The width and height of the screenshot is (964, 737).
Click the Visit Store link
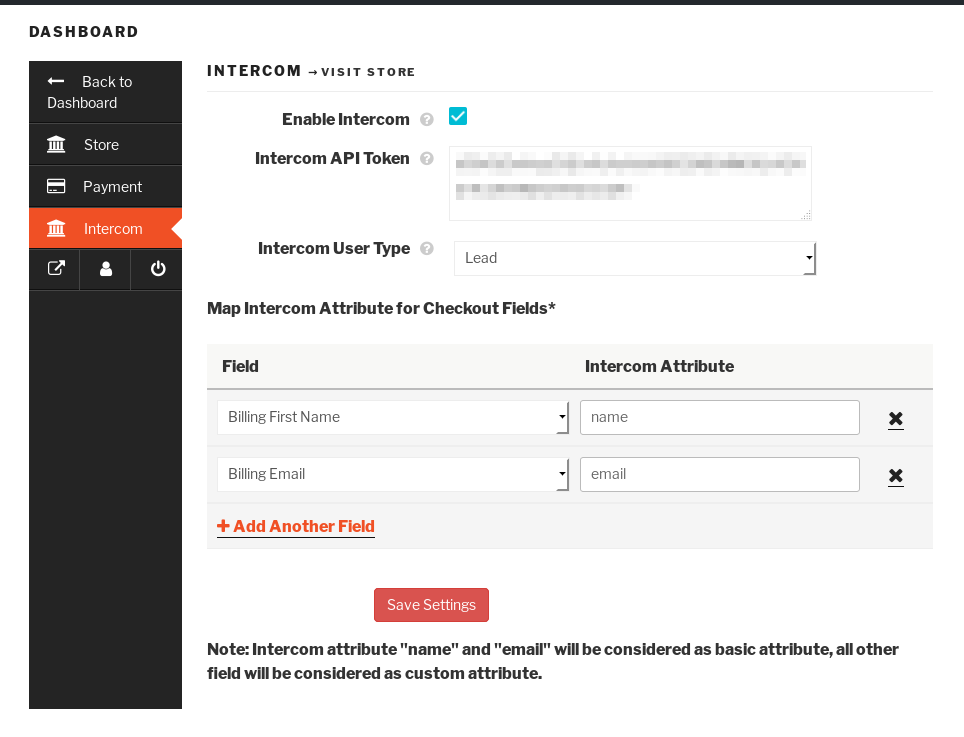coord(368,72)
